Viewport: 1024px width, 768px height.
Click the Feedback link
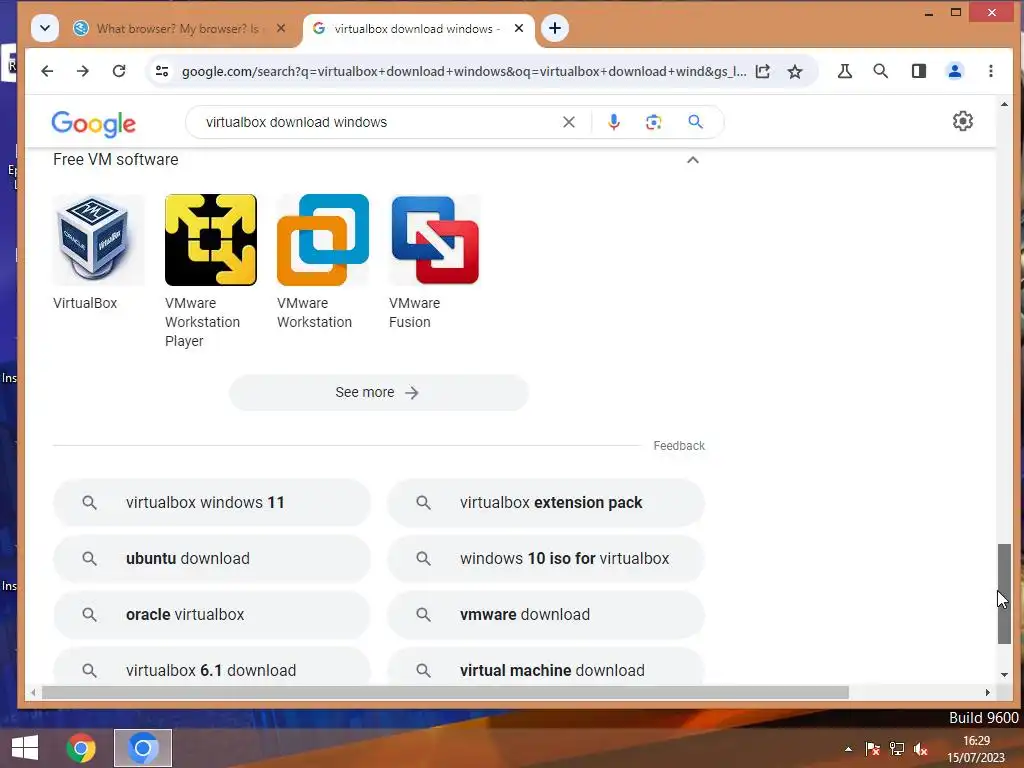click(679, 445)
